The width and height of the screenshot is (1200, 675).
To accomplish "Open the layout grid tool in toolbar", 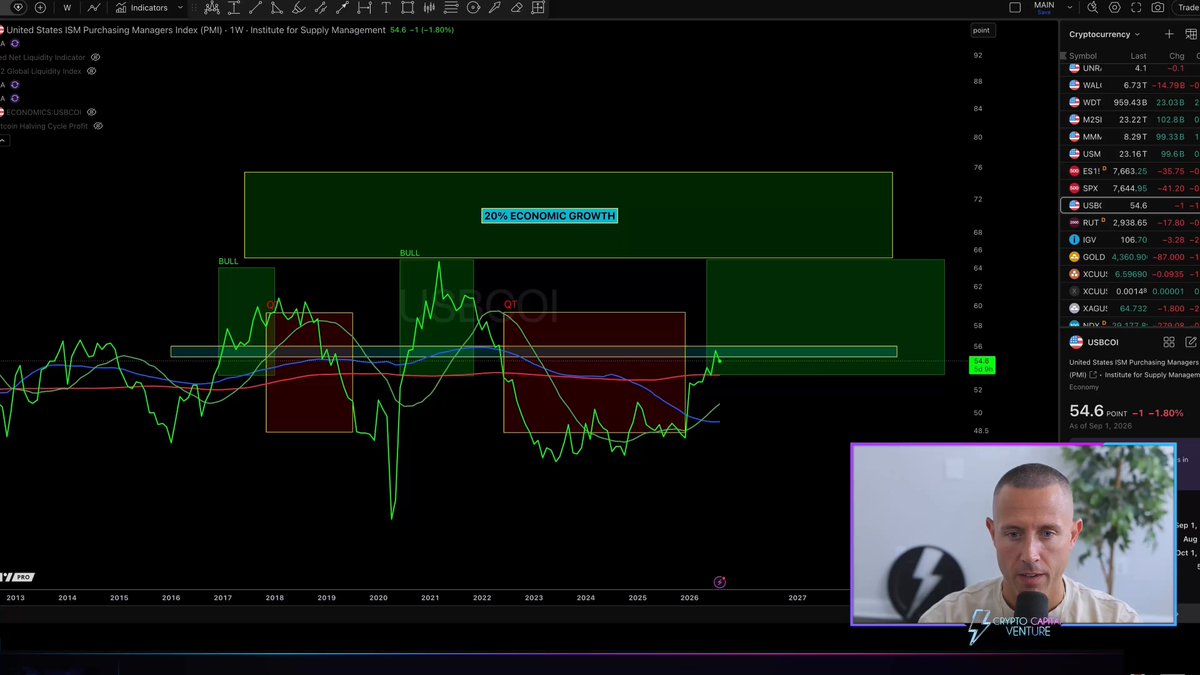I will 538,7.
